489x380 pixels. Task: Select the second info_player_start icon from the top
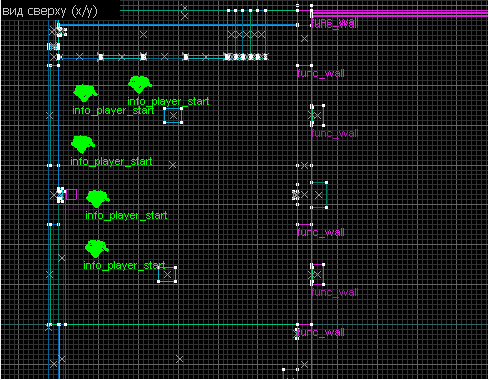click(85, 93)
